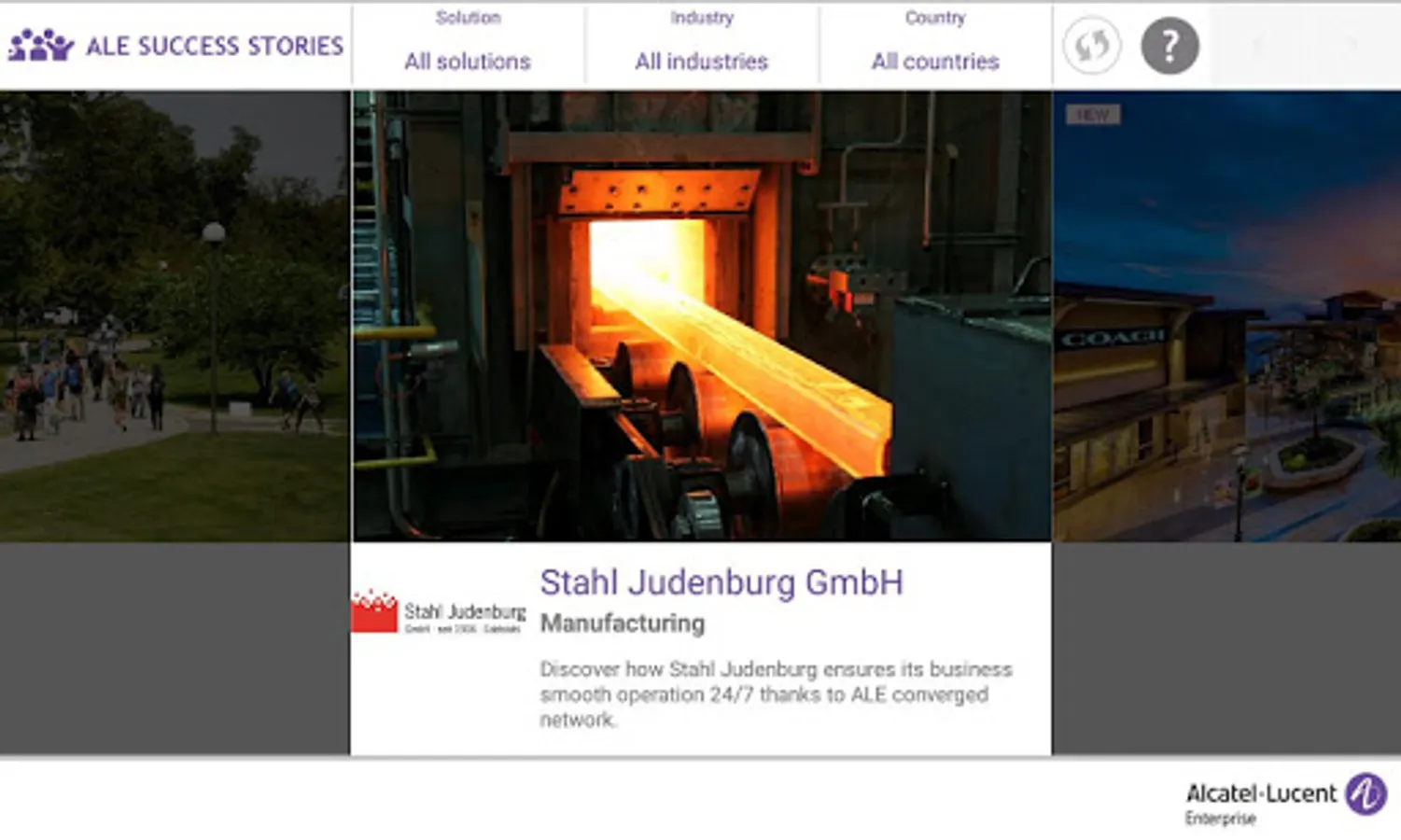
Task: Open the steel furnace story image
Action: click(x=701, y=315)
